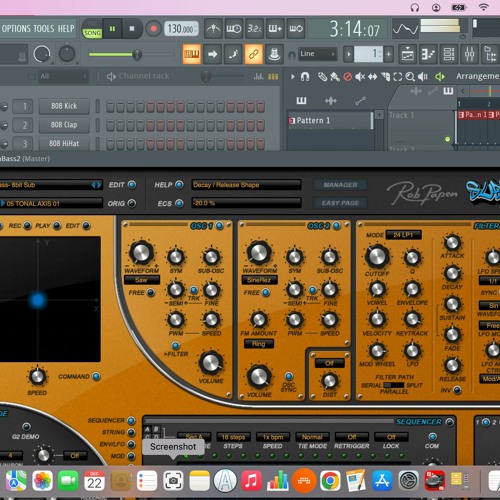This screenshot has height=500, width=500.
Task: Toggle the orange link icon in toolbar
Action: click(x=254, y=54)
